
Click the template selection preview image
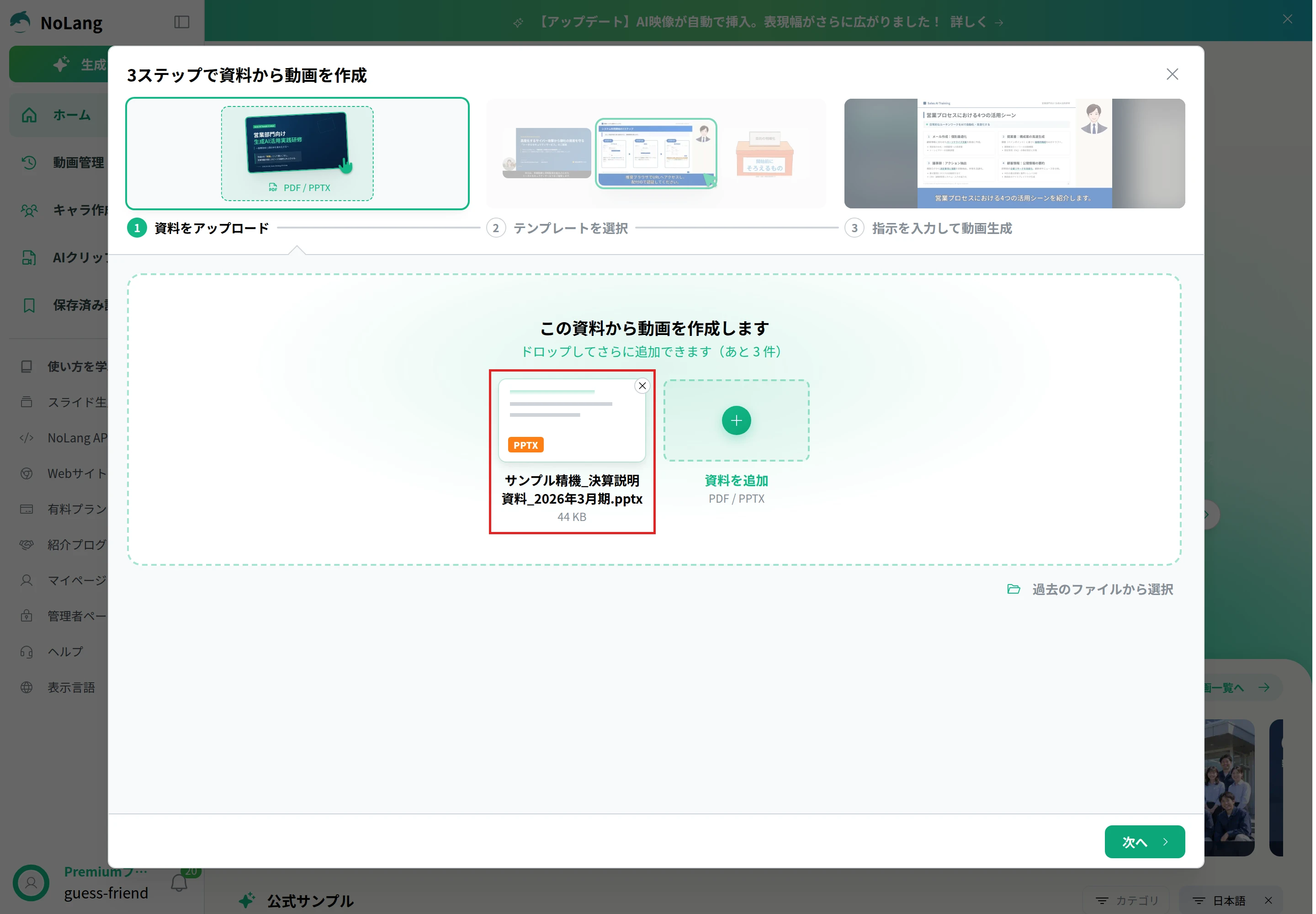coord(656,154)
